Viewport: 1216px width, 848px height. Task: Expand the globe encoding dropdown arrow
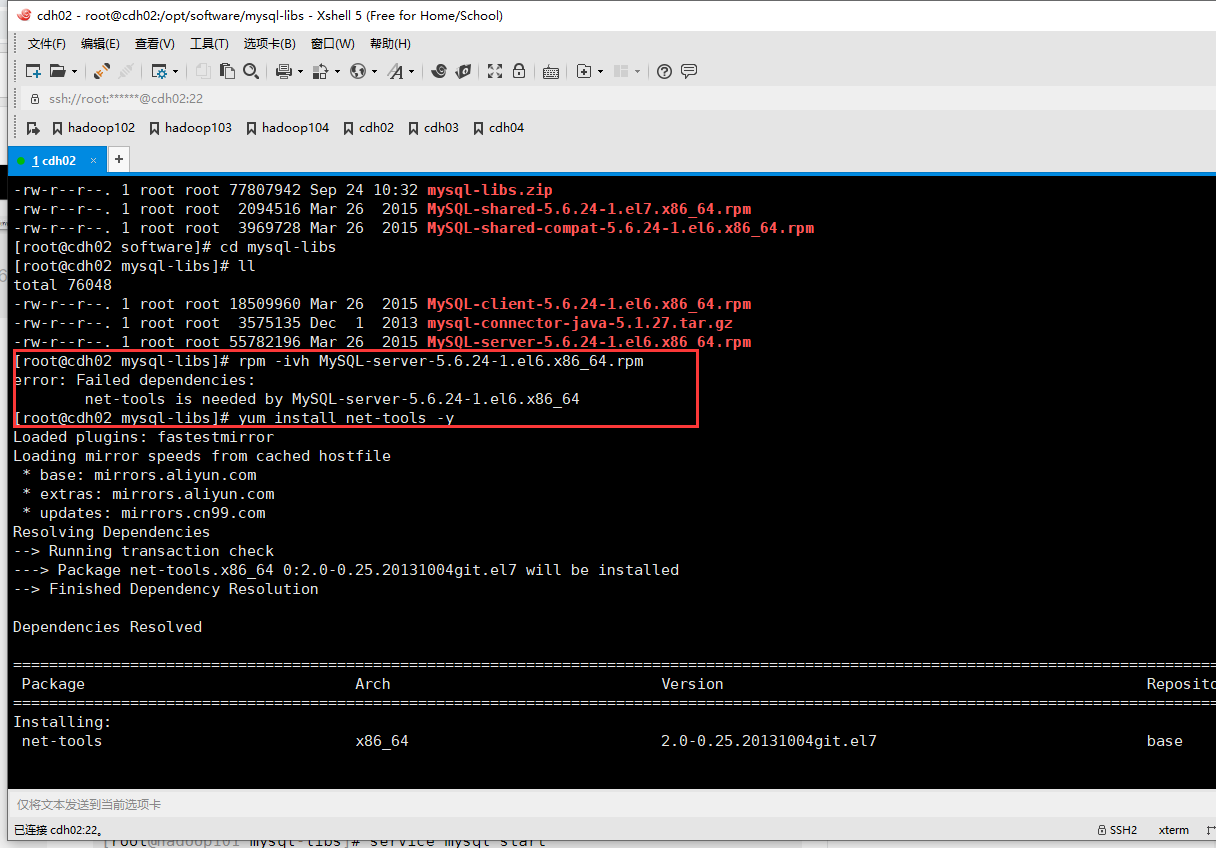375,71
